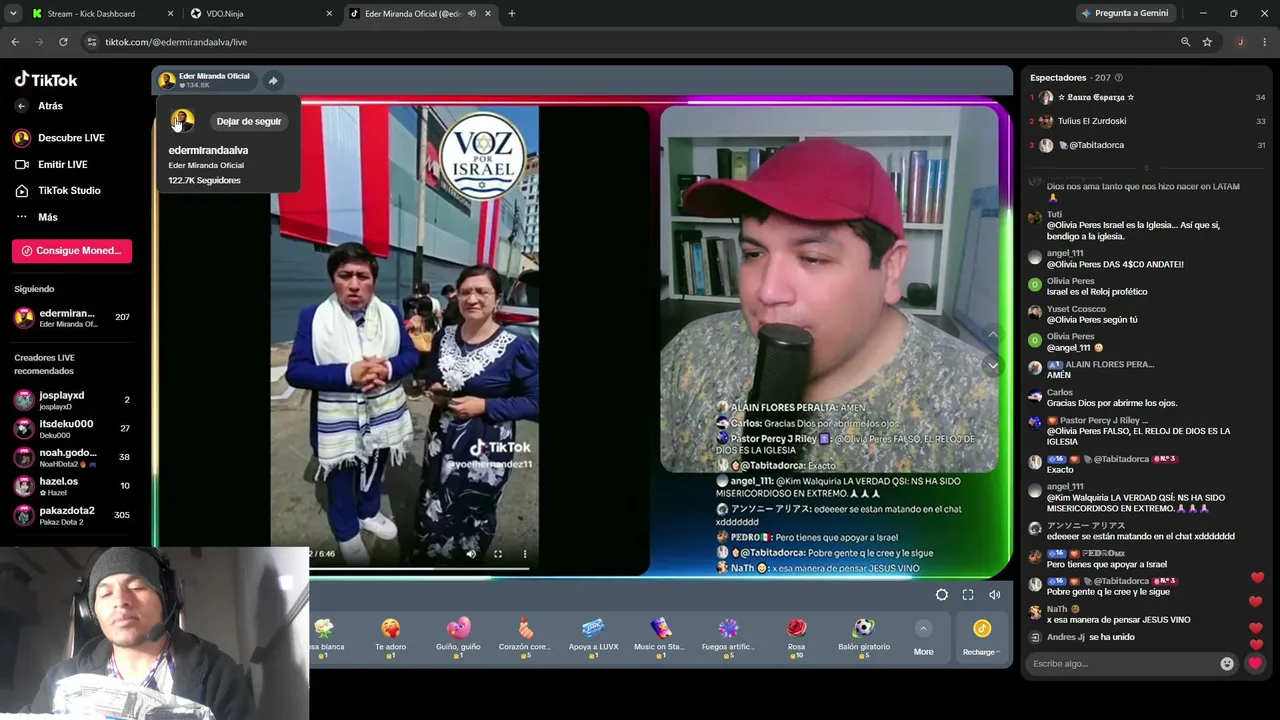Send the Rosa gift
Viewport: 1280px width, 720px height.
point(796,637)
